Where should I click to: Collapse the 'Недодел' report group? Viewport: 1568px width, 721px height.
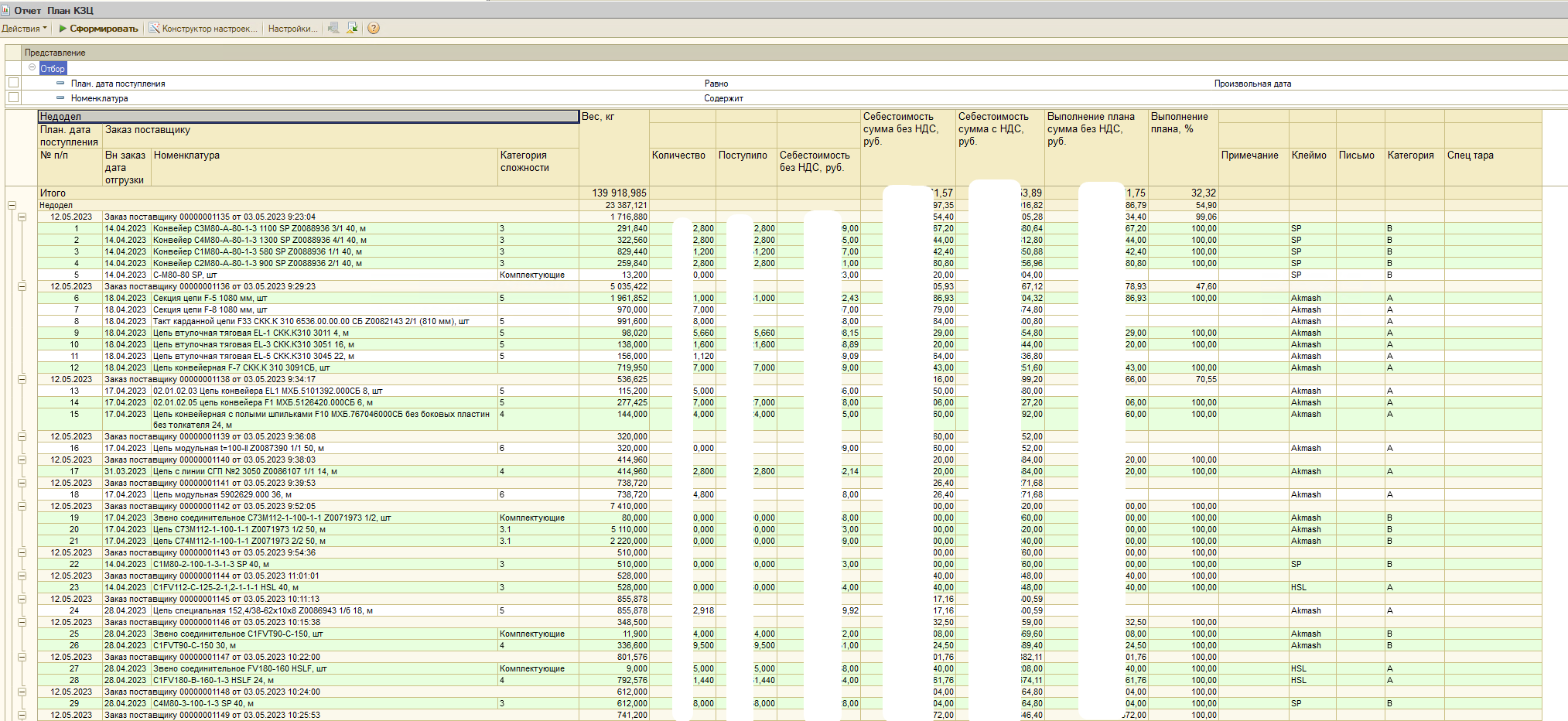pyautogui.click(x=12, y=205)
